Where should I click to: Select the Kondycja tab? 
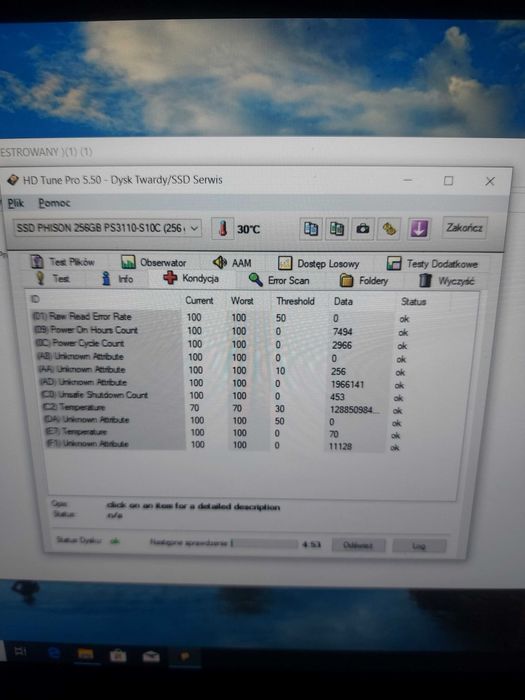pyautogui.click(x=191, y=279)
